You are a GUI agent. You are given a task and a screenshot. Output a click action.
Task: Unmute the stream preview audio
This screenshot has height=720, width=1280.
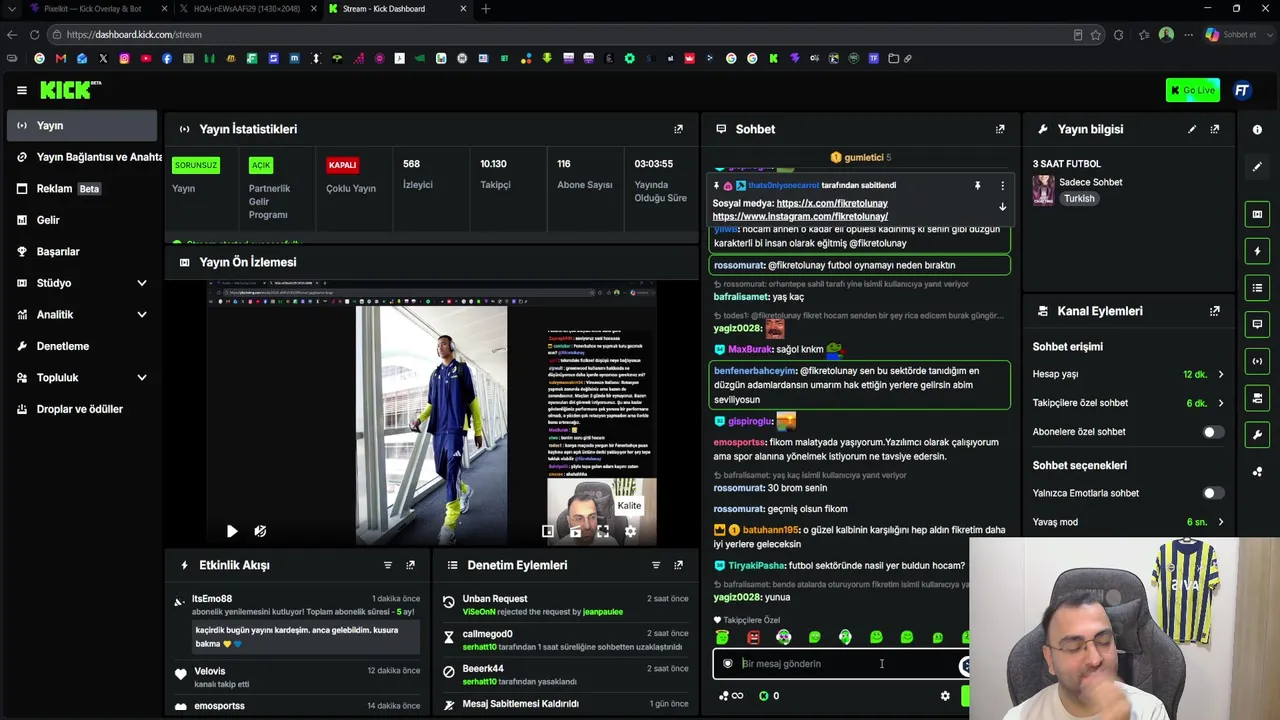click(x=260, y=532)
